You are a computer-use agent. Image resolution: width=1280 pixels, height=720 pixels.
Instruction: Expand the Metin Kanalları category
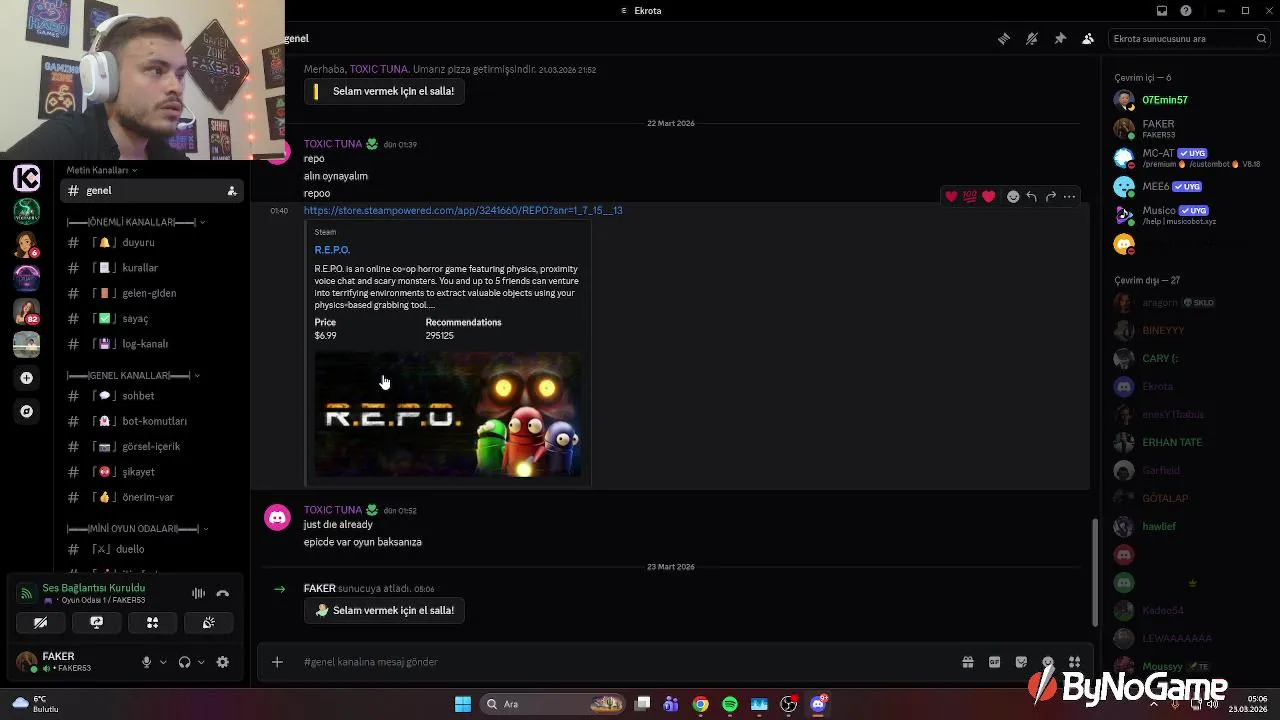coord(102,170)
